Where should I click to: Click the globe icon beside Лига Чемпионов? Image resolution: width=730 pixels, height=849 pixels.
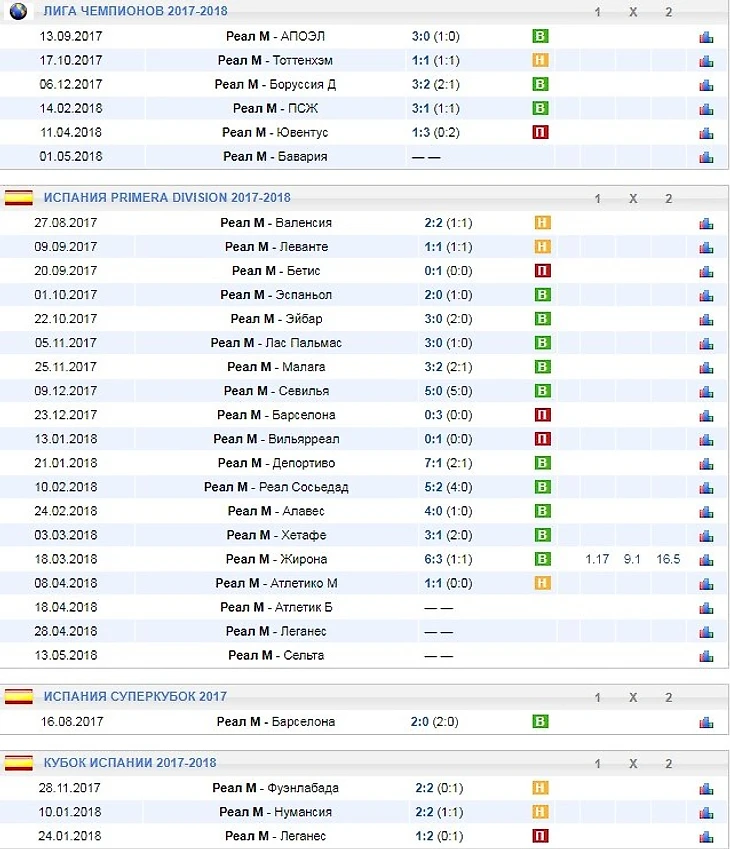point(18,11)
